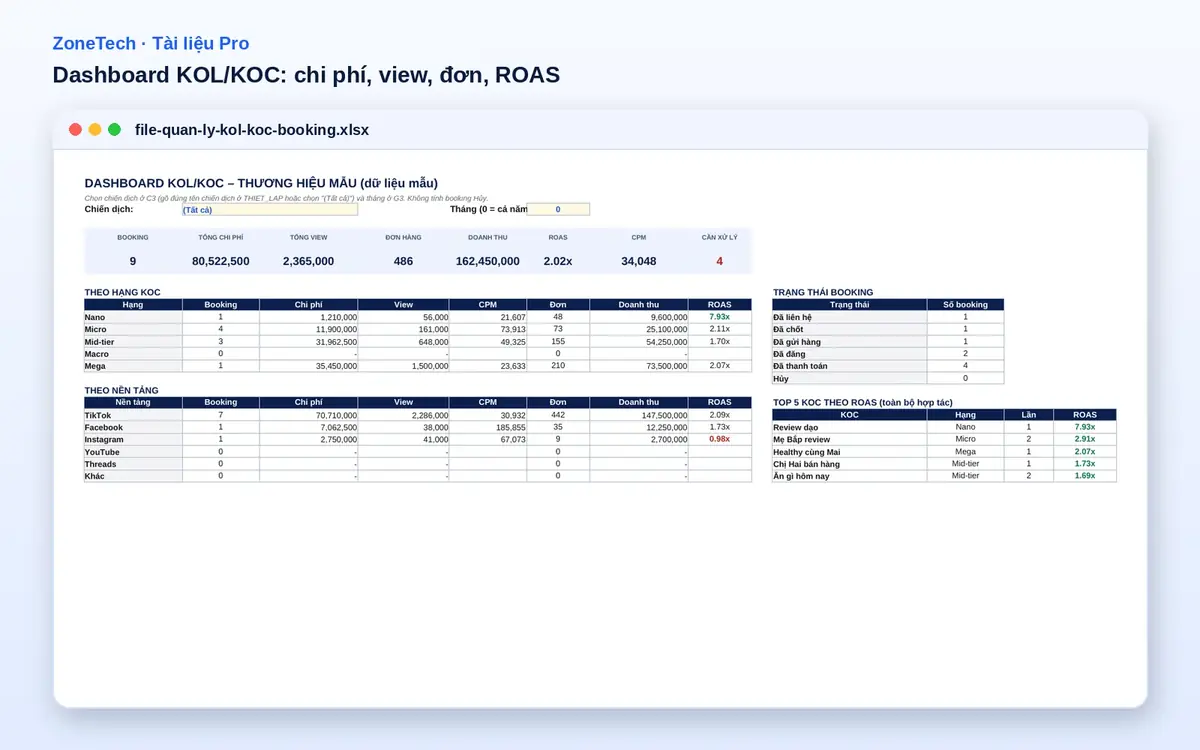The height and width of the screenshot is (750, 1200).
Task: Select the TikTok orders cell 442
Action: point(558,415)
